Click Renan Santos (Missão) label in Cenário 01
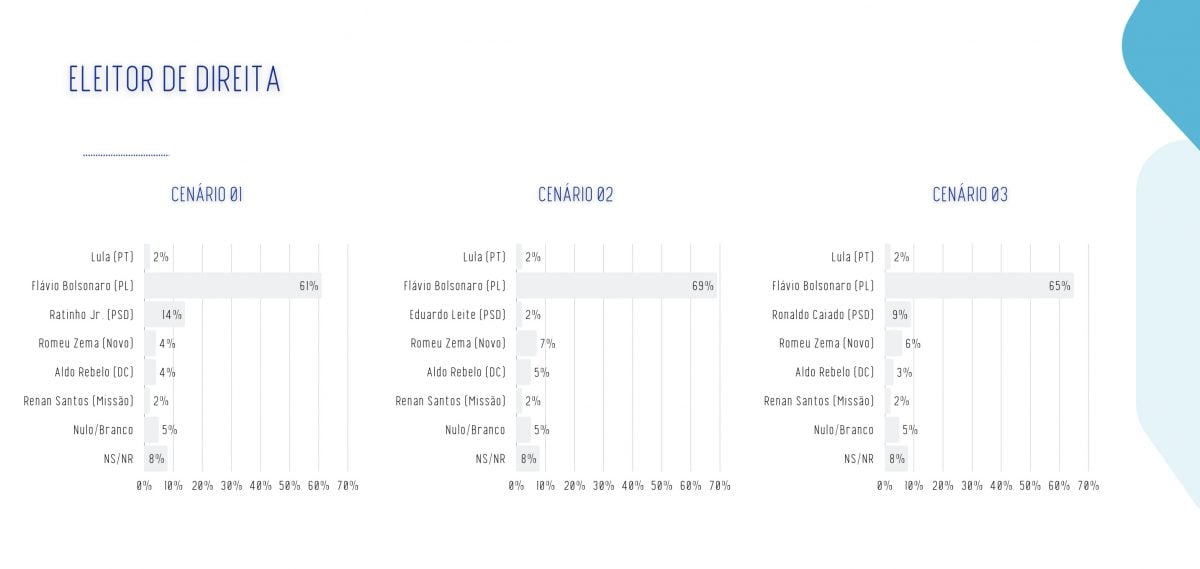Viewport: 1200px width, 569px height. (78, 401)
